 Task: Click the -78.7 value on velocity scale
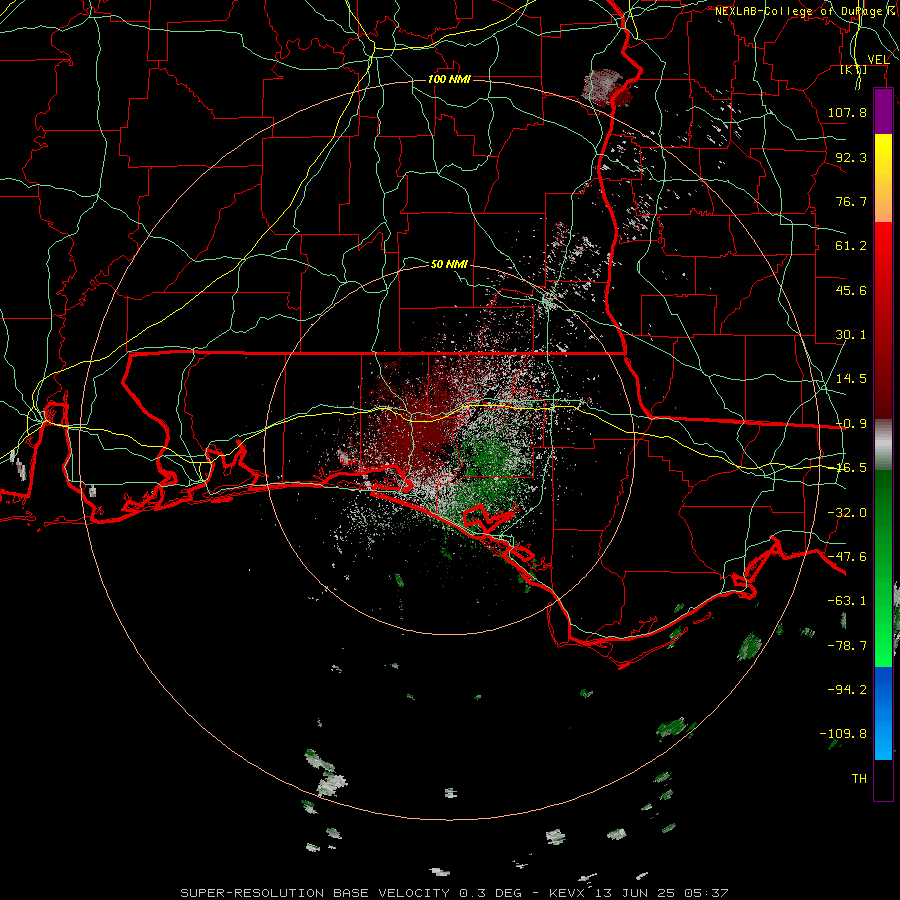click(847, 645)
